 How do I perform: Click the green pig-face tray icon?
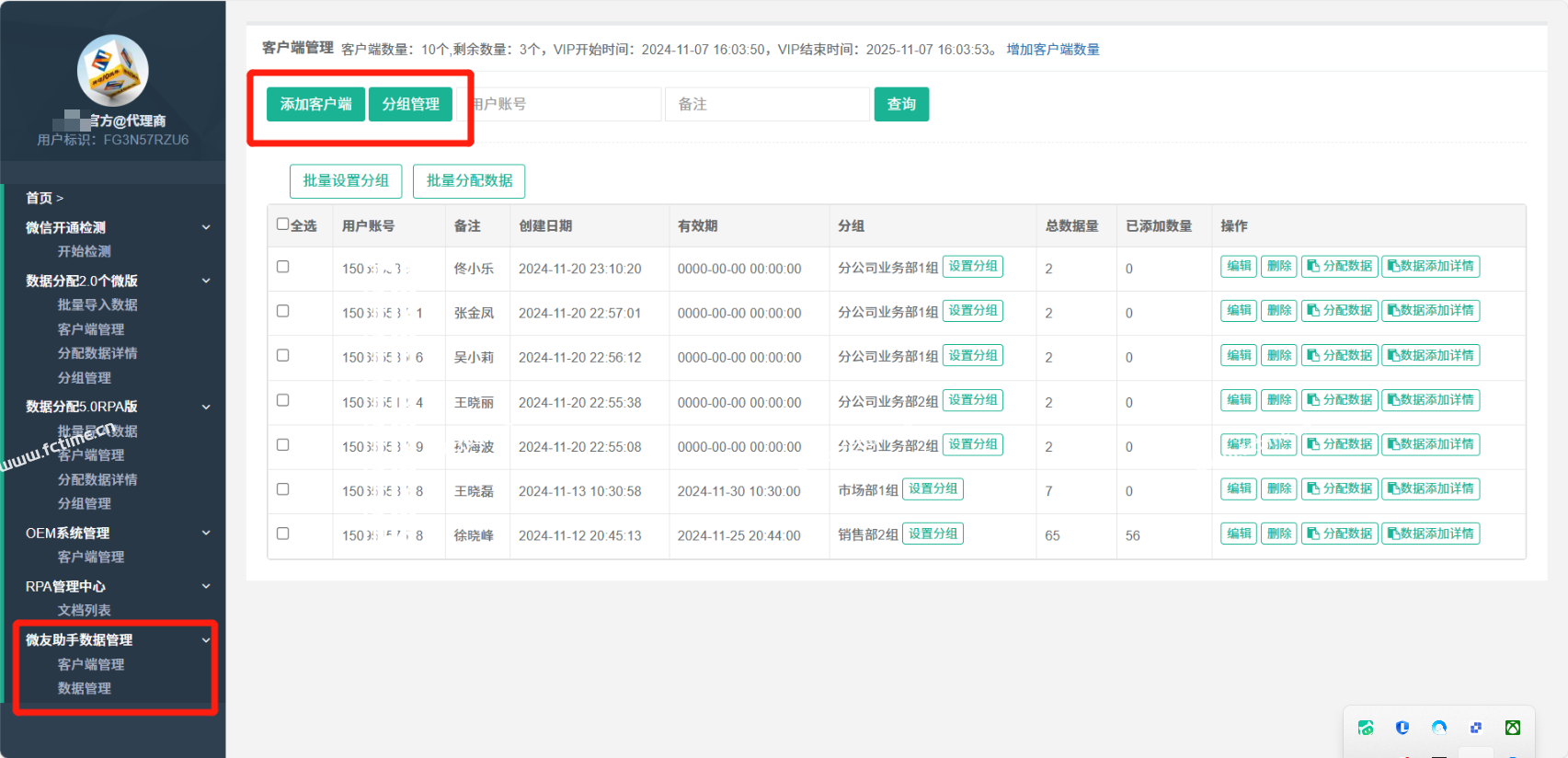point(1366,728)
